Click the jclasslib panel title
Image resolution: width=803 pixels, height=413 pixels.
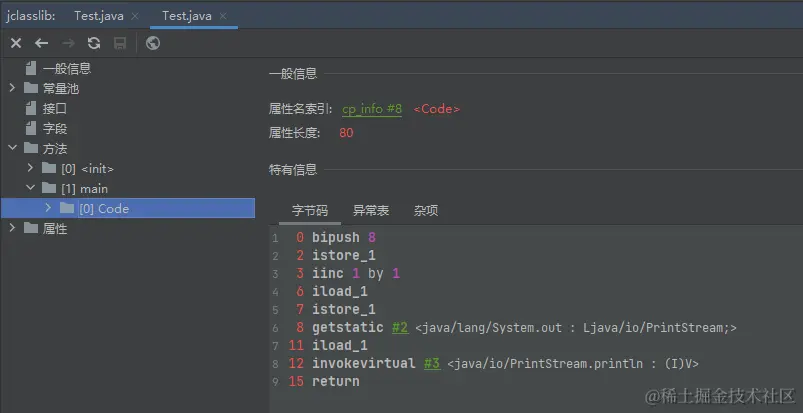coord(31,16)
